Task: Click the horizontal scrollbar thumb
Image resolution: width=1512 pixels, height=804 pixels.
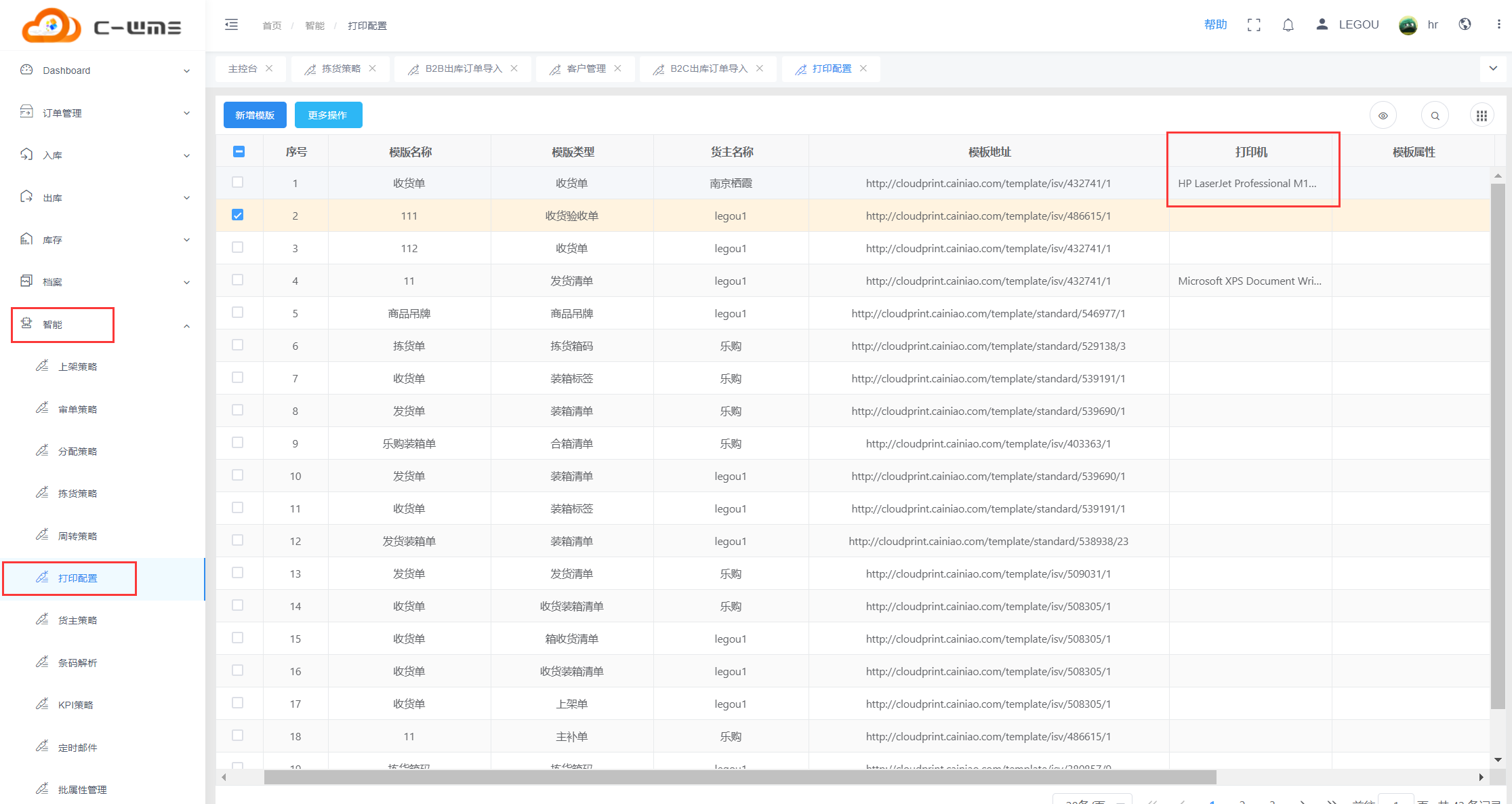Action: [740, 777]
